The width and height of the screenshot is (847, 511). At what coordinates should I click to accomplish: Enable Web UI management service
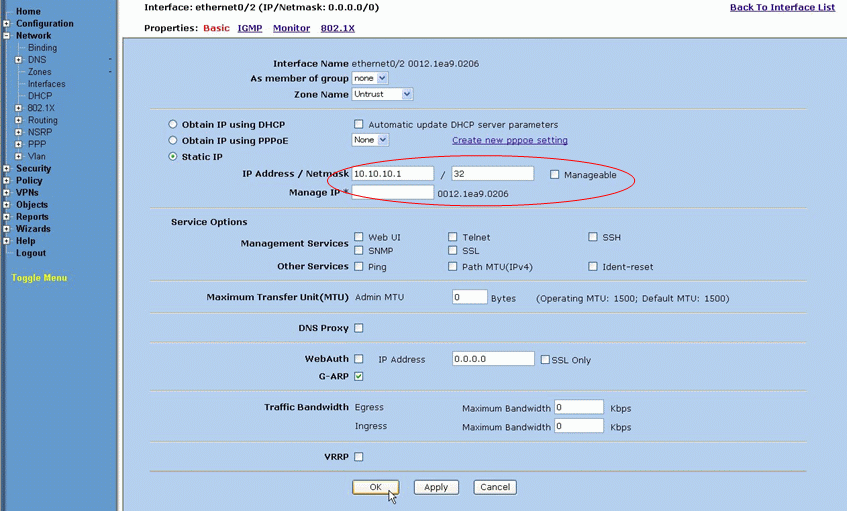point(359,237)
